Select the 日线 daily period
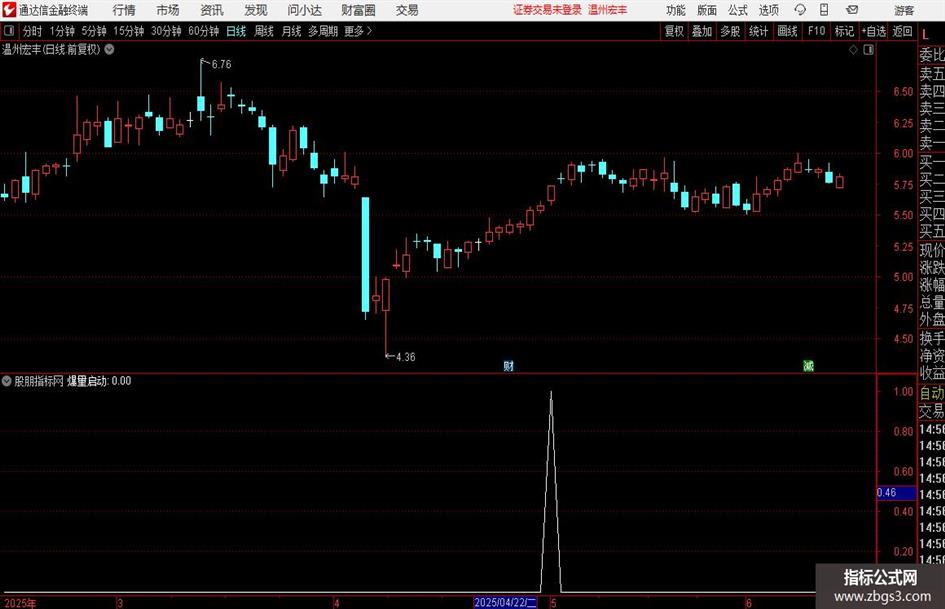 tap(236, 31)
